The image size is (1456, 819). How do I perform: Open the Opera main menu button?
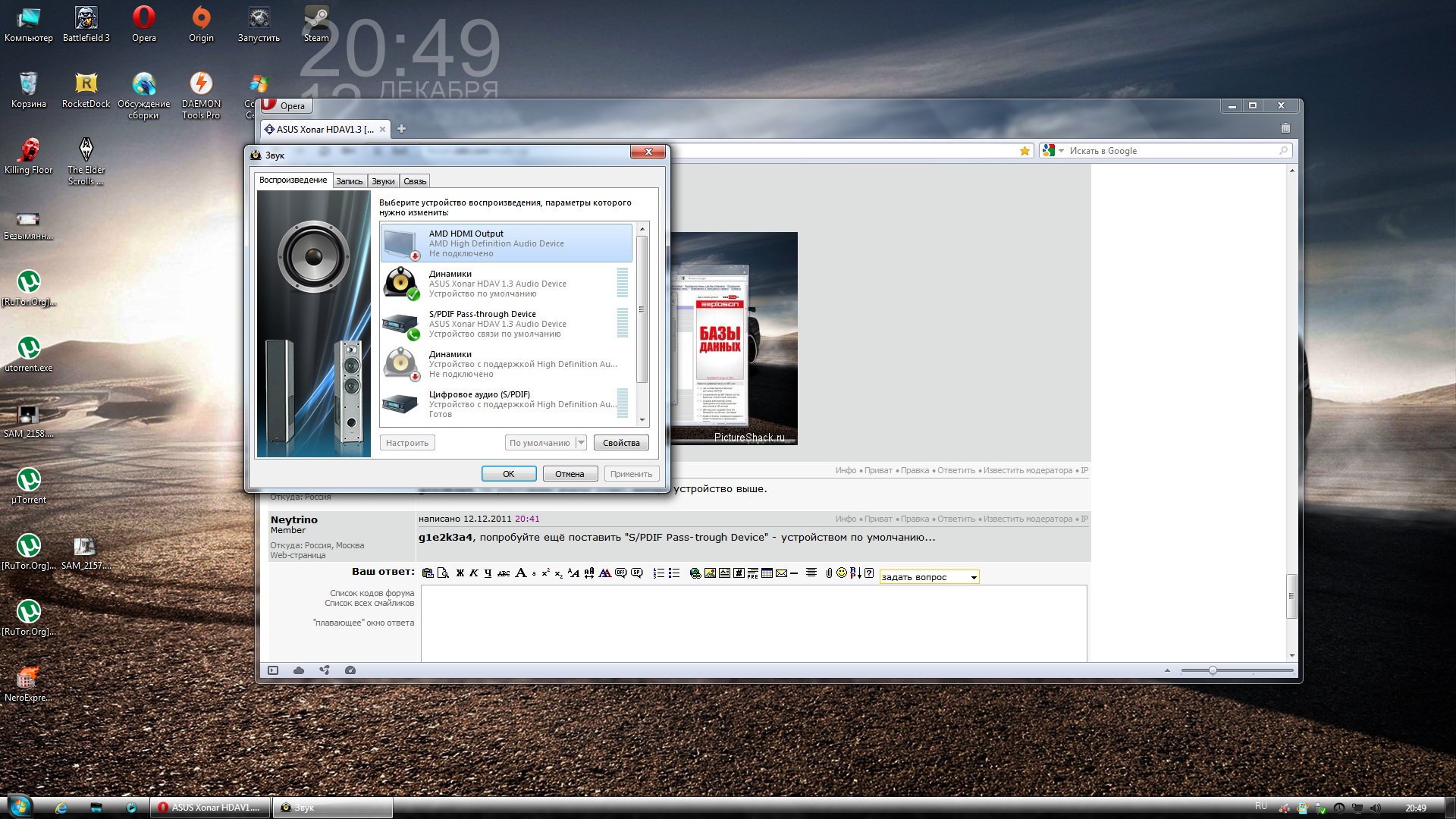pyautogui.click(x=287, y=105)
